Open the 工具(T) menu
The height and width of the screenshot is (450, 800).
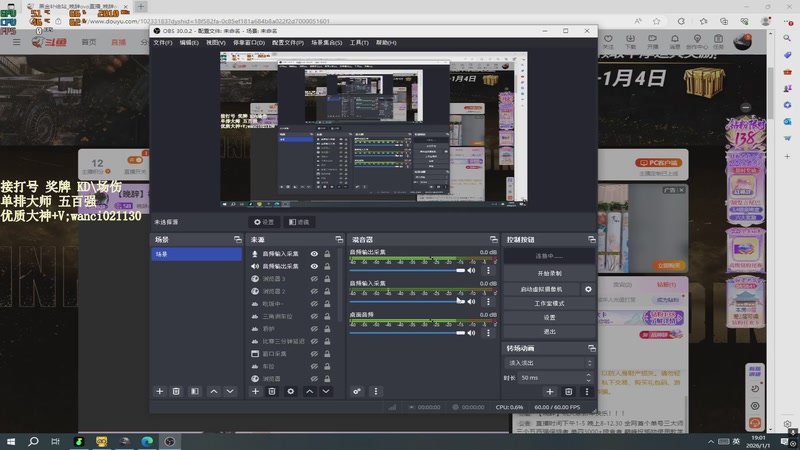coord(359,43)
